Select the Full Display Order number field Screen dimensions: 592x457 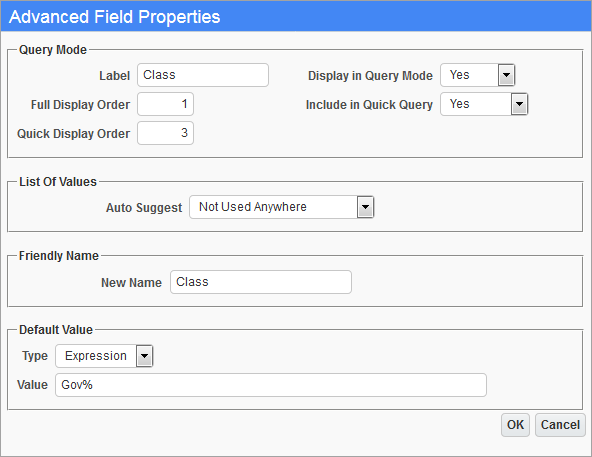166,104
